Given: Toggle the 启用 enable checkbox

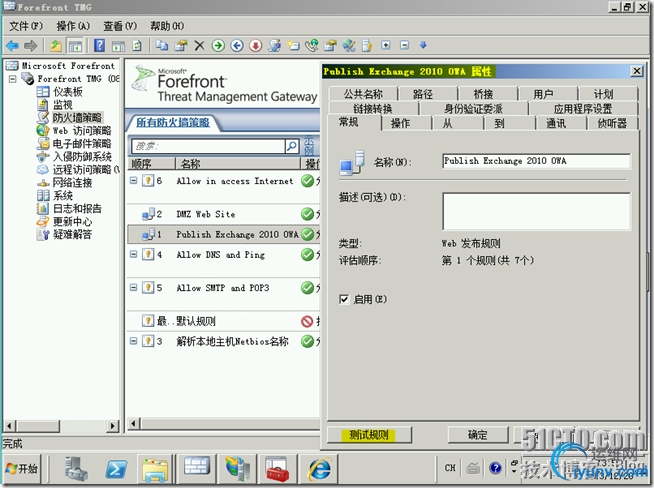Looking at the screenshot, I should [x=344, y=299].
